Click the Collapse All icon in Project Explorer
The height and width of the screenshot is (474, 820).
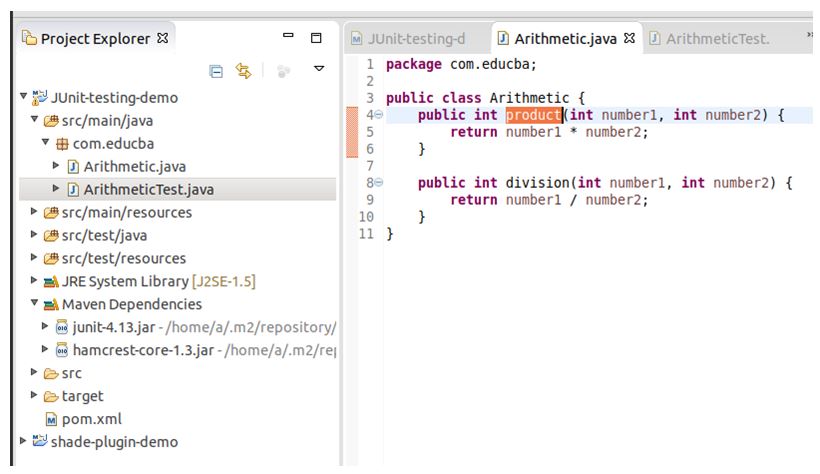click(x=215, y=71)
